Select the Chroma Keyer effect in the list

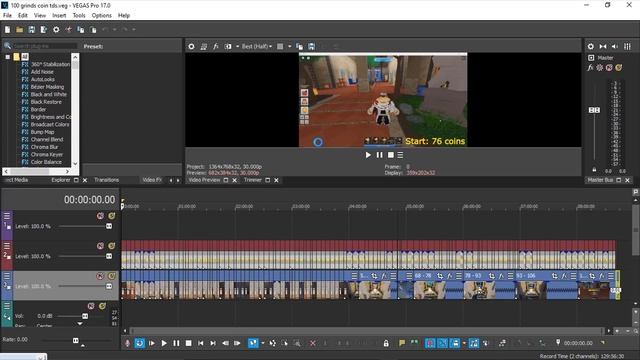click(x=46, y=155)
